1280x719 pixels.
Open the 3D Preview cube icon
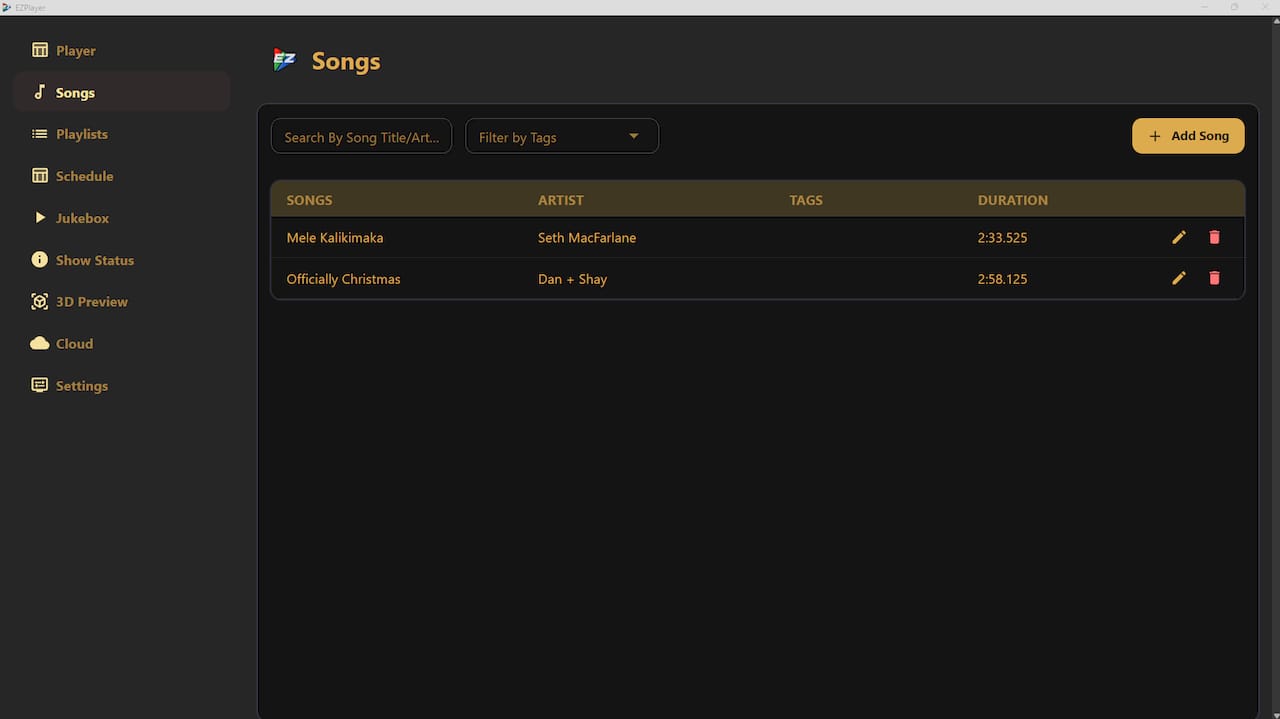tap(40, 301)
